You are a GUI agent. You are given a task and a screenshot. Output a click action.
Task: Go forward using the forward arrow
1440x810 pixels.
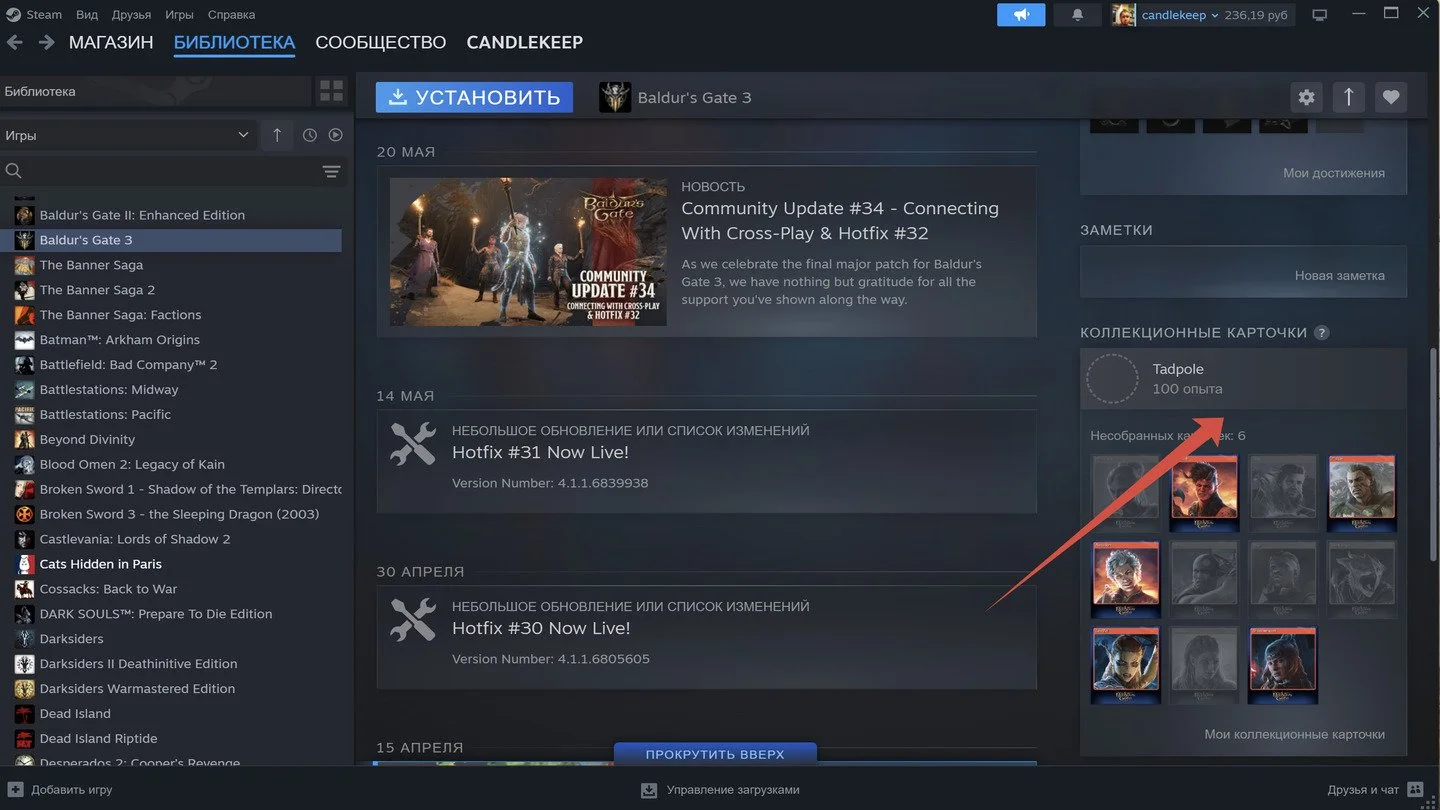[46, 42]
